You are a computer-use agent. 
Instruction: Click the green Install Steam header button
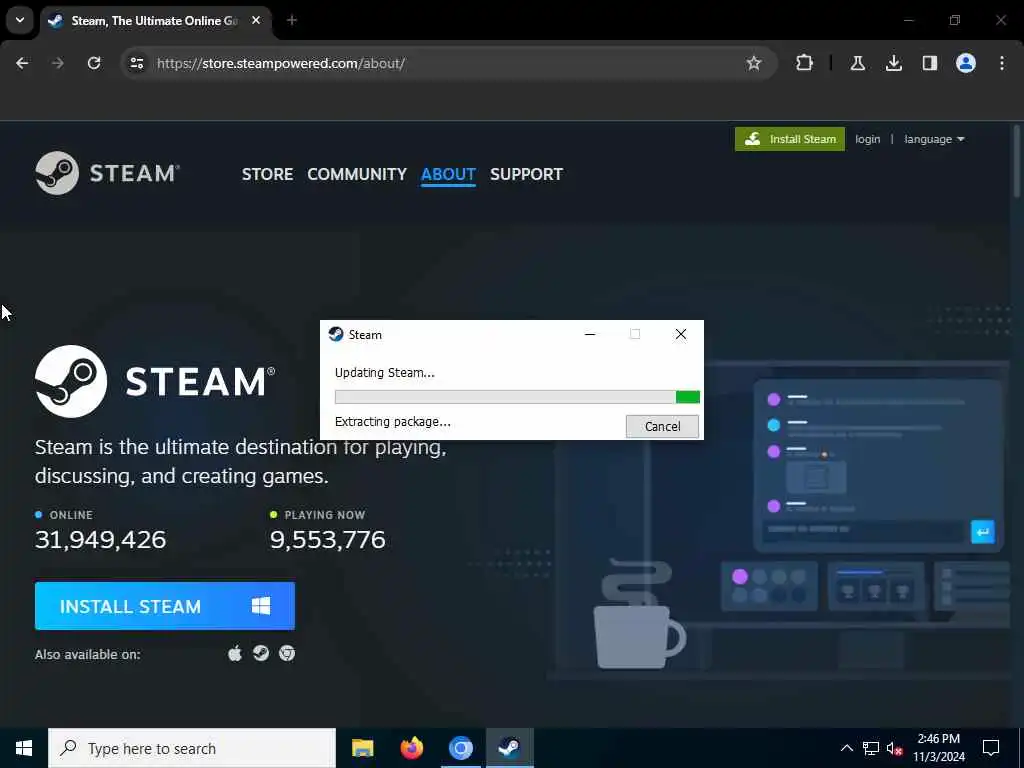(x=790, y=139)
